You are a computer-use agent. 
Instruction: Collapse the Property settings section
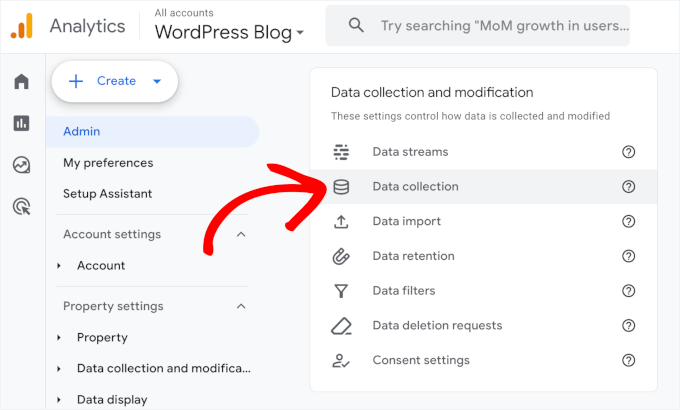coord(241,306)
